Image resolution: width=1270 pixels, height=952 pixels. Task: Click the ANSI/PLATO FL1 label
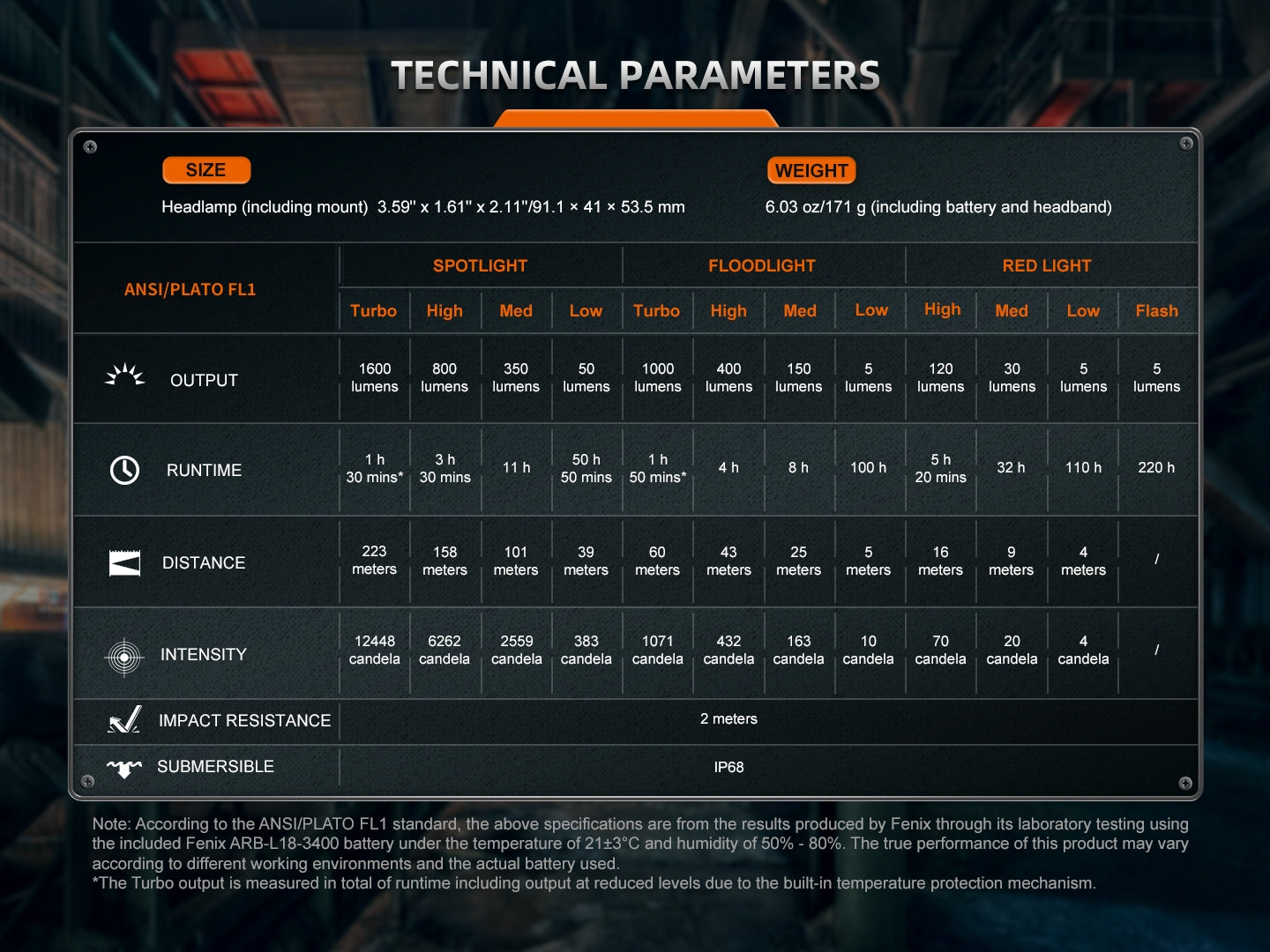point(190,289)
